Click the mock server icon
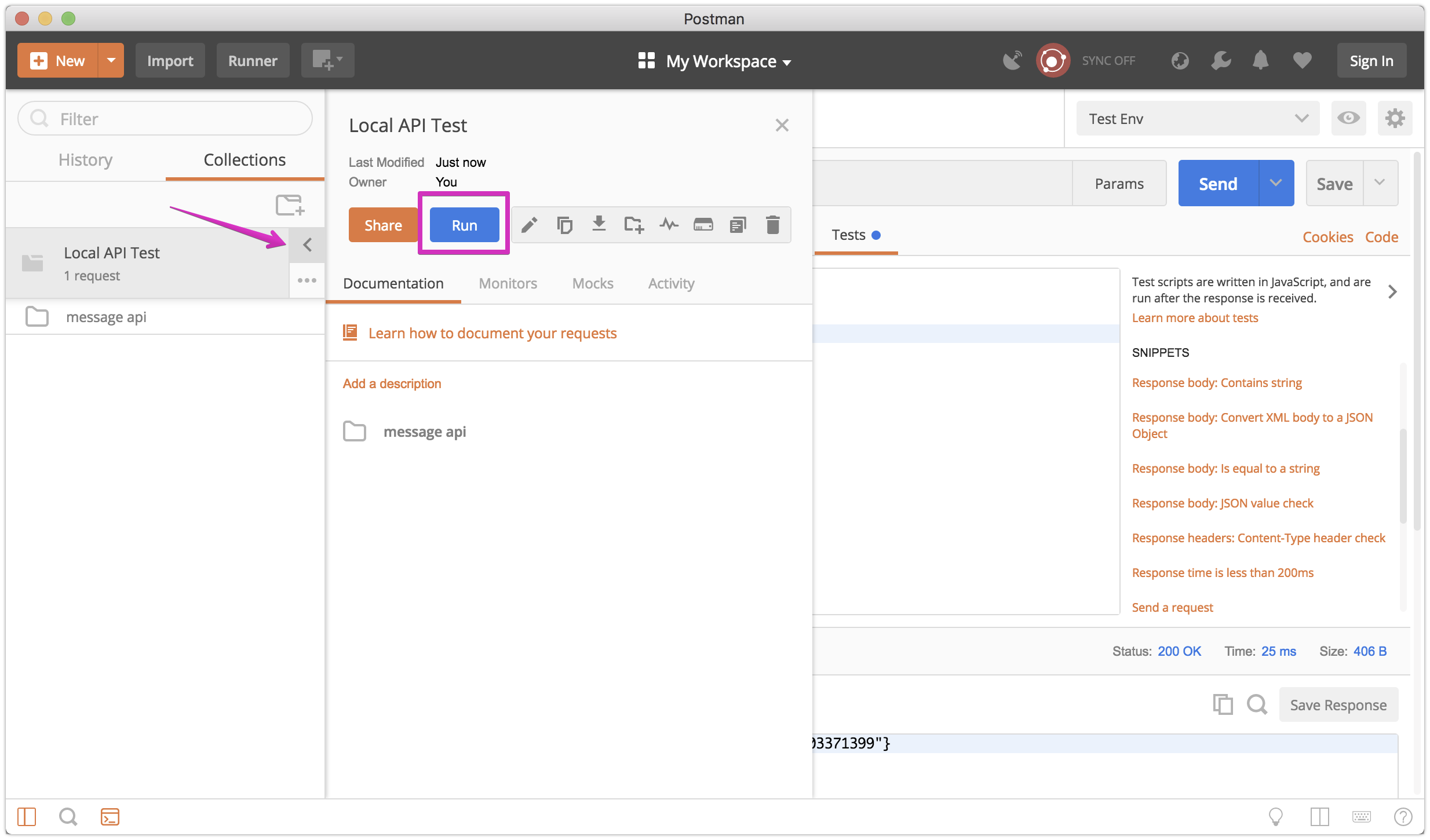The height and width of the screenshot is (840, 1430). point(703,225)
